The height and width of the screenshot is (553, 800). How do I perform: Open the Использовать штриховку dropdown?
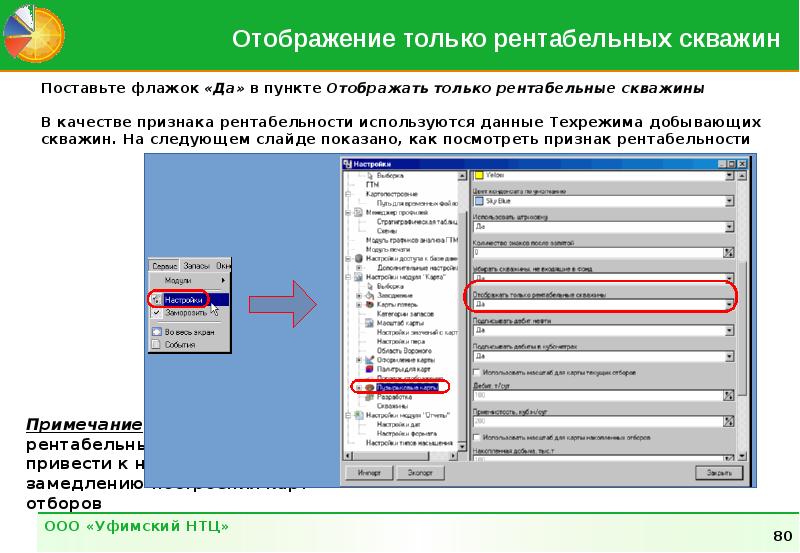(x=729, y=227)
